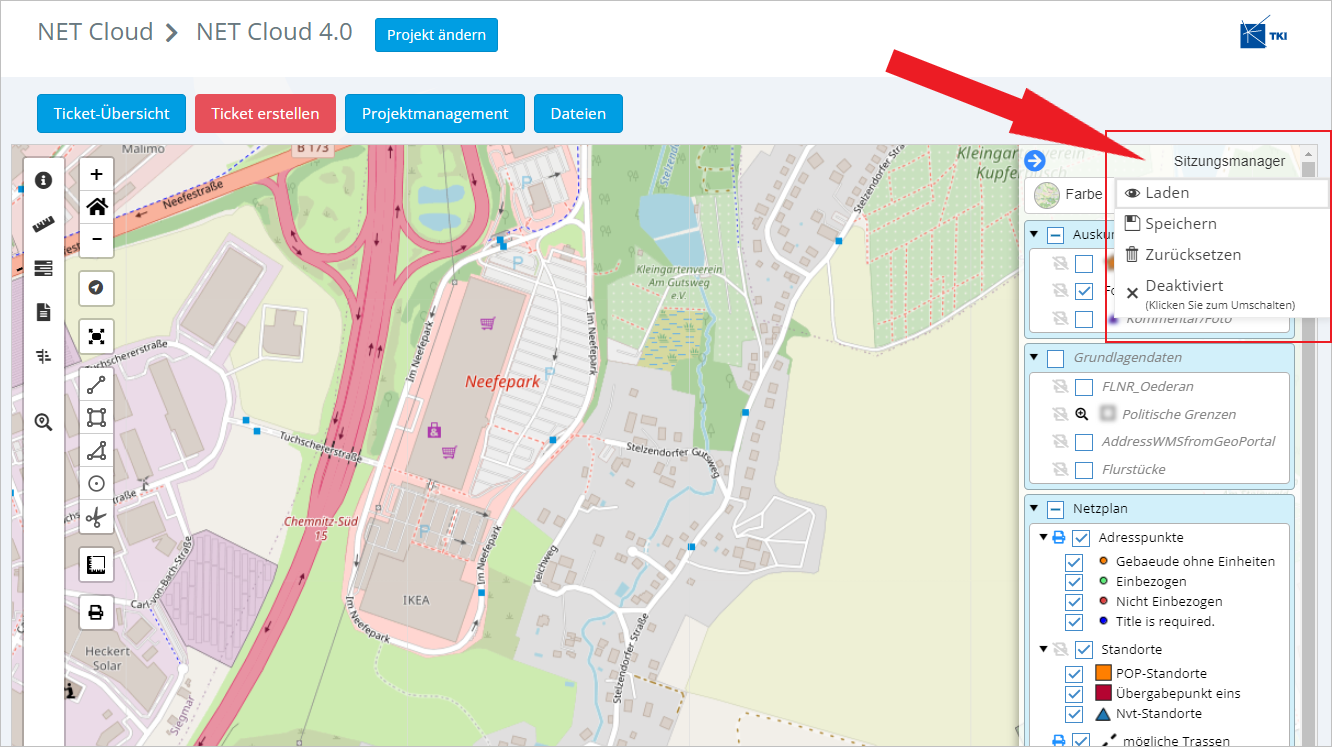This screenshot has width=1332, height=747.
Task: Click the locate-me compass arrow button
Action: (x=96, y=288)
